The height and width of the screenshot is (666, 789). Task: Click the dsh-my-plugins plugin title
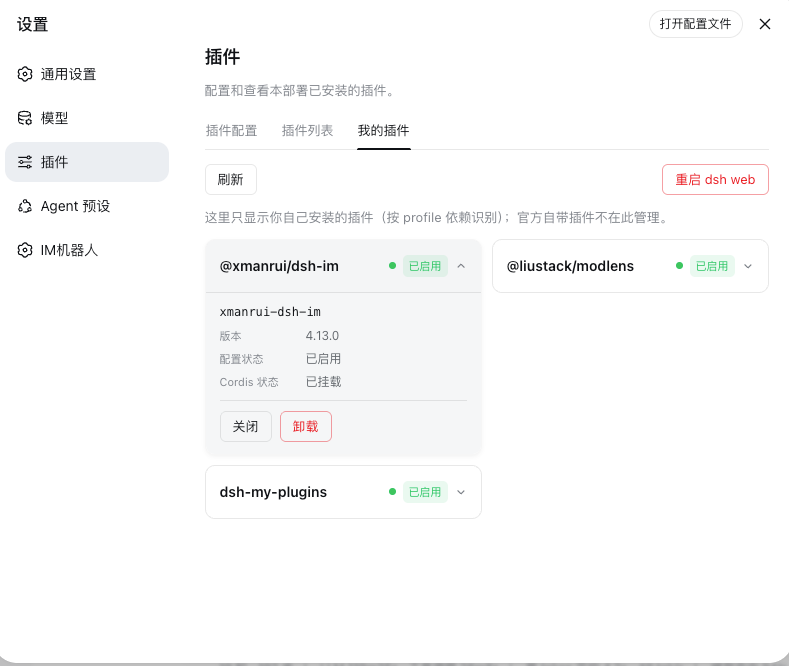[273, 492]
